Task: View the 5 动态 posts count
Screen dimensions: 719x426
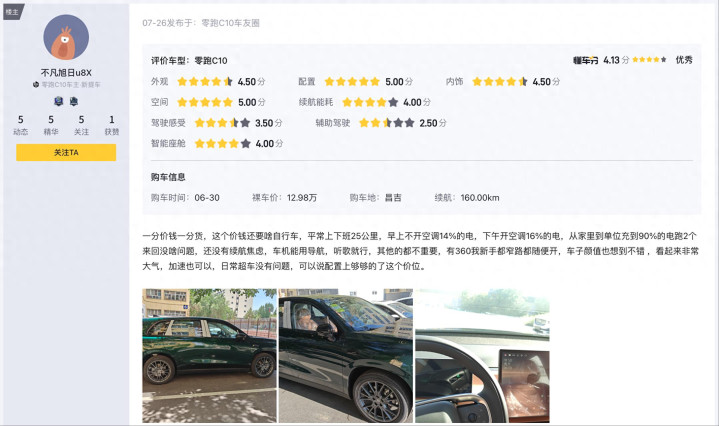Action: point(21,125)
